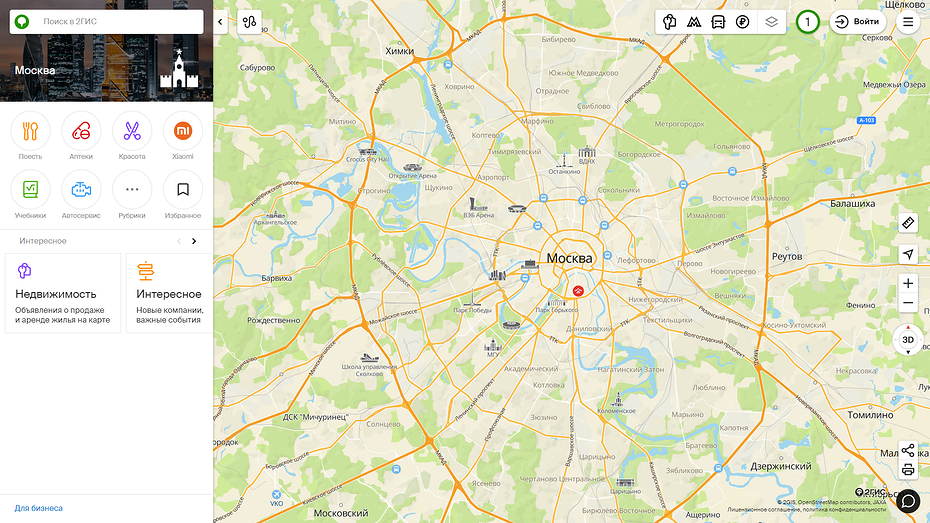The height and width of the screenshot is (523, 930).
Task: Open the route builder icon
Action: pos(249,22)
